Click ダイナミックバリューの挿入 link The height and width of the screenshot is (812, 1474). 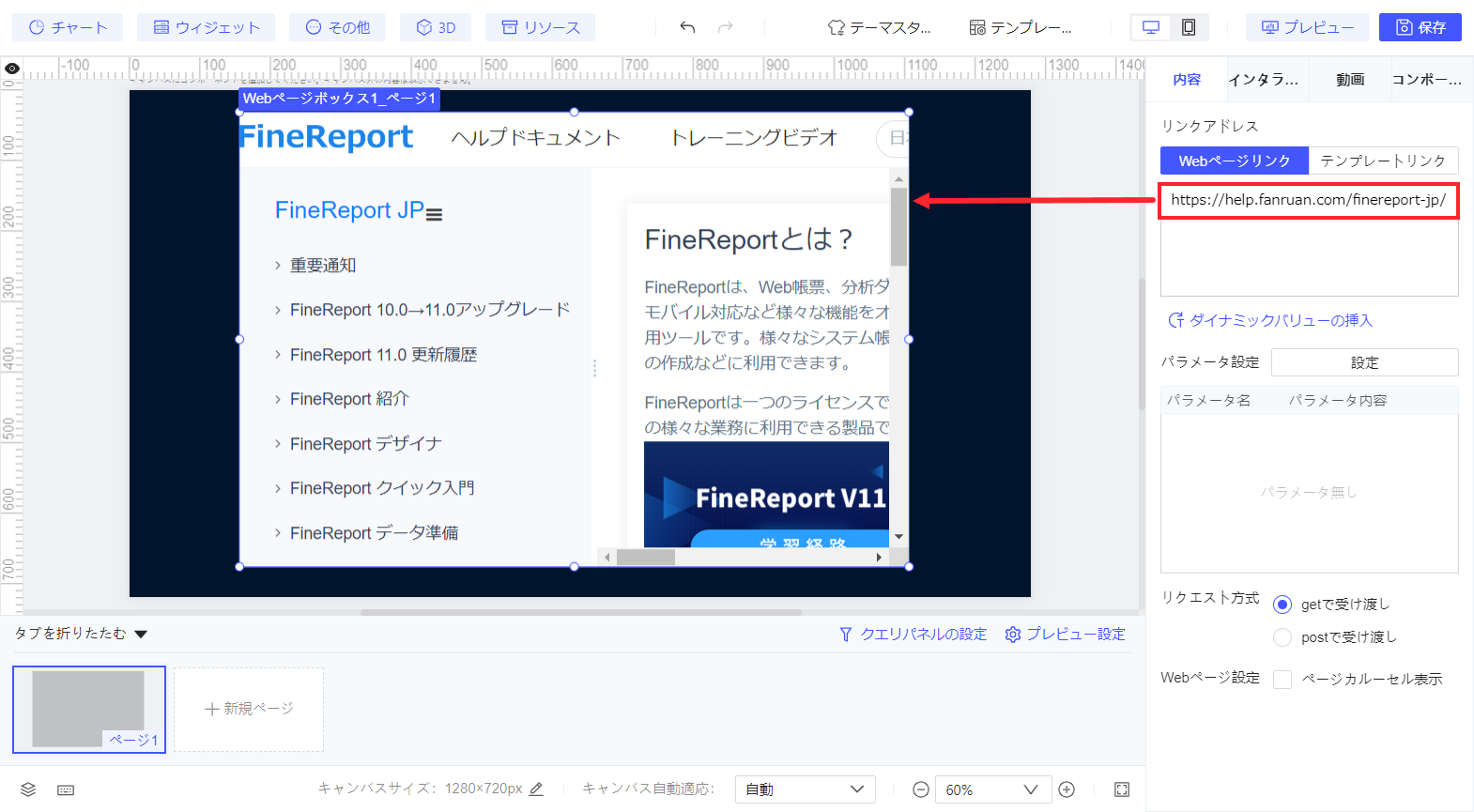(x=1270, y=320)
